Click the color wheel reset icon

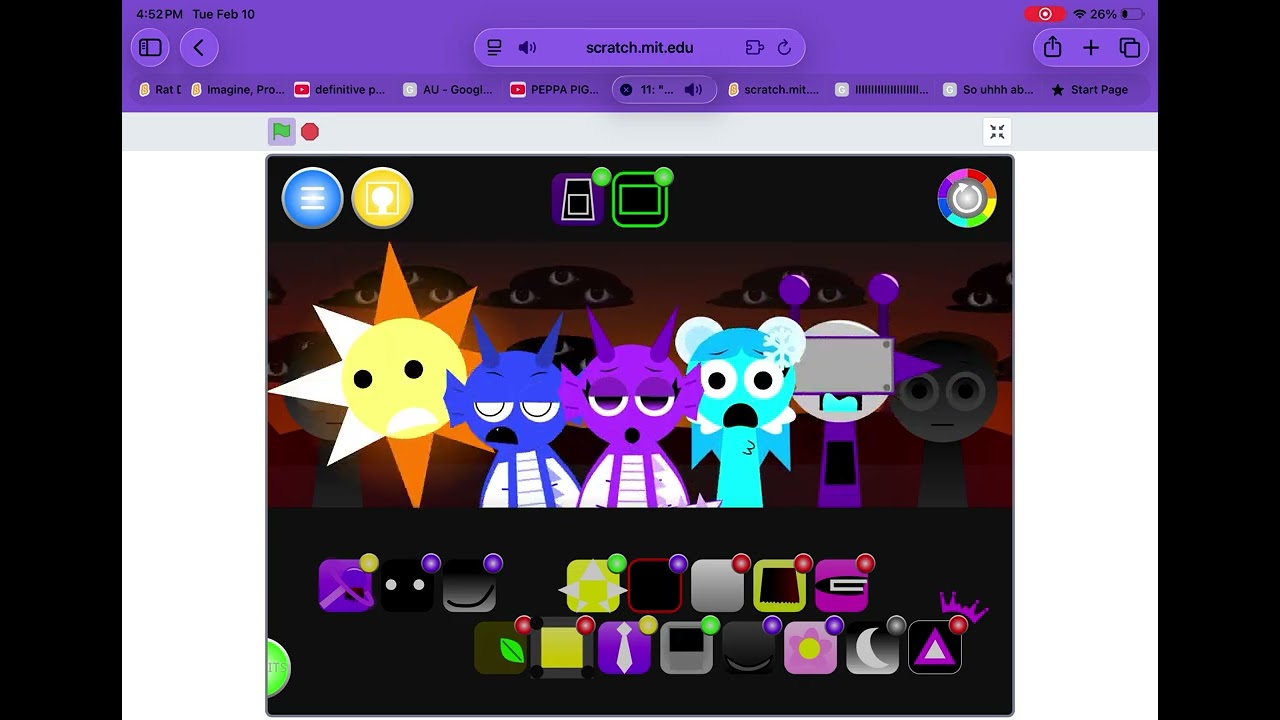coord(967,198)
